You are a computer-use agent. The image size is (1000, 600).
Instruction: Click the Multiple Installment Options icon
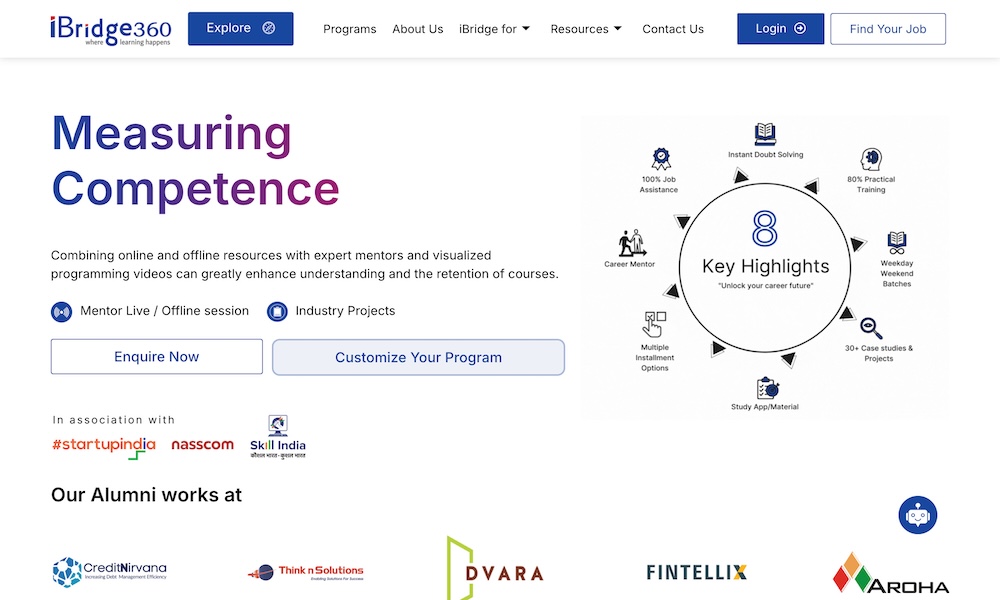[x=655, y=324]
